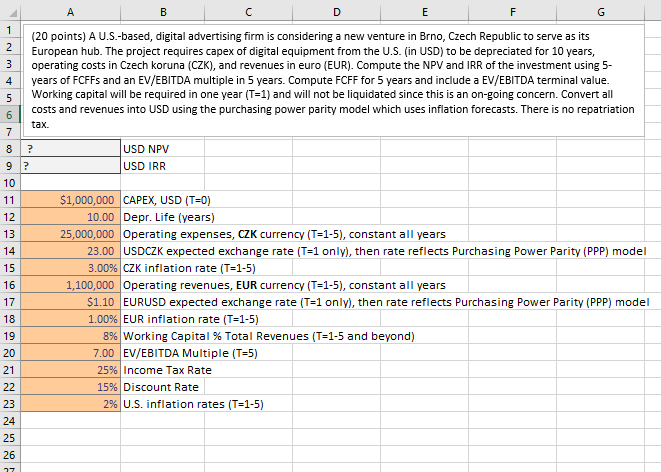Select row 10 header
661x472 pixels.
point(10,183)
